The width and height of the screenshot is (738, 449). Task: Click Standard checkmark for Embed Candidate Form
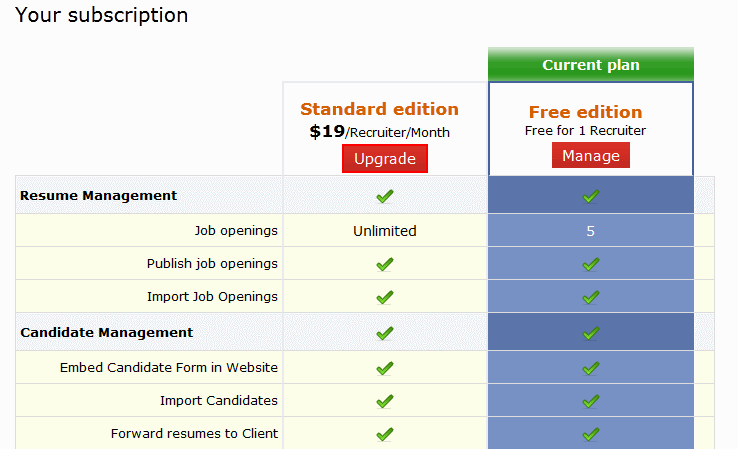tap(385, 368)
